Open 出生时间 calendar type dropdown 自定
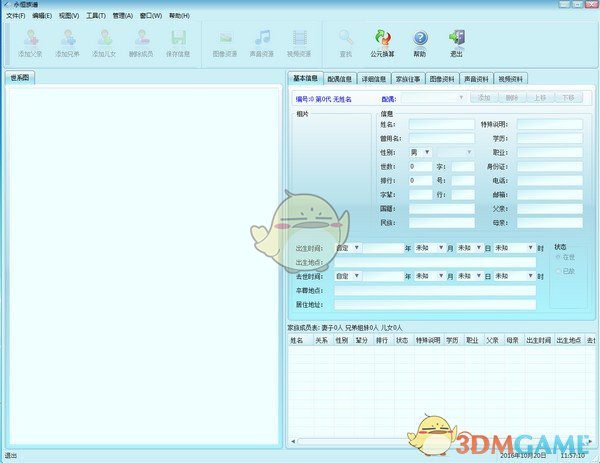This screenshot has width=600, height=463. (348, 248)
